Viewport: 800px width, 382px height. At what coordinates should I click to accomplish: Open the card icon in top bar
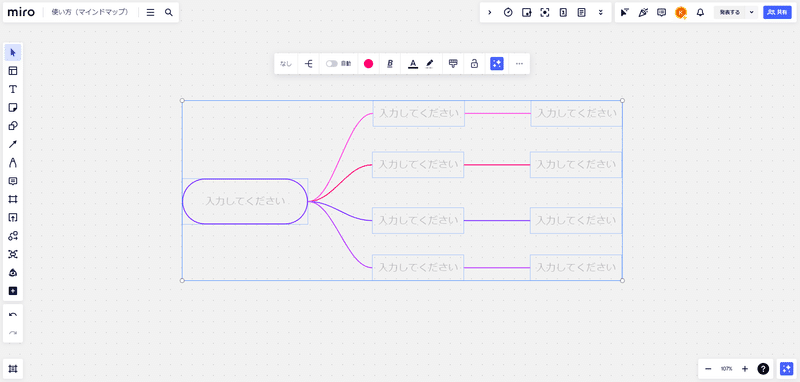tap(563, 12)
